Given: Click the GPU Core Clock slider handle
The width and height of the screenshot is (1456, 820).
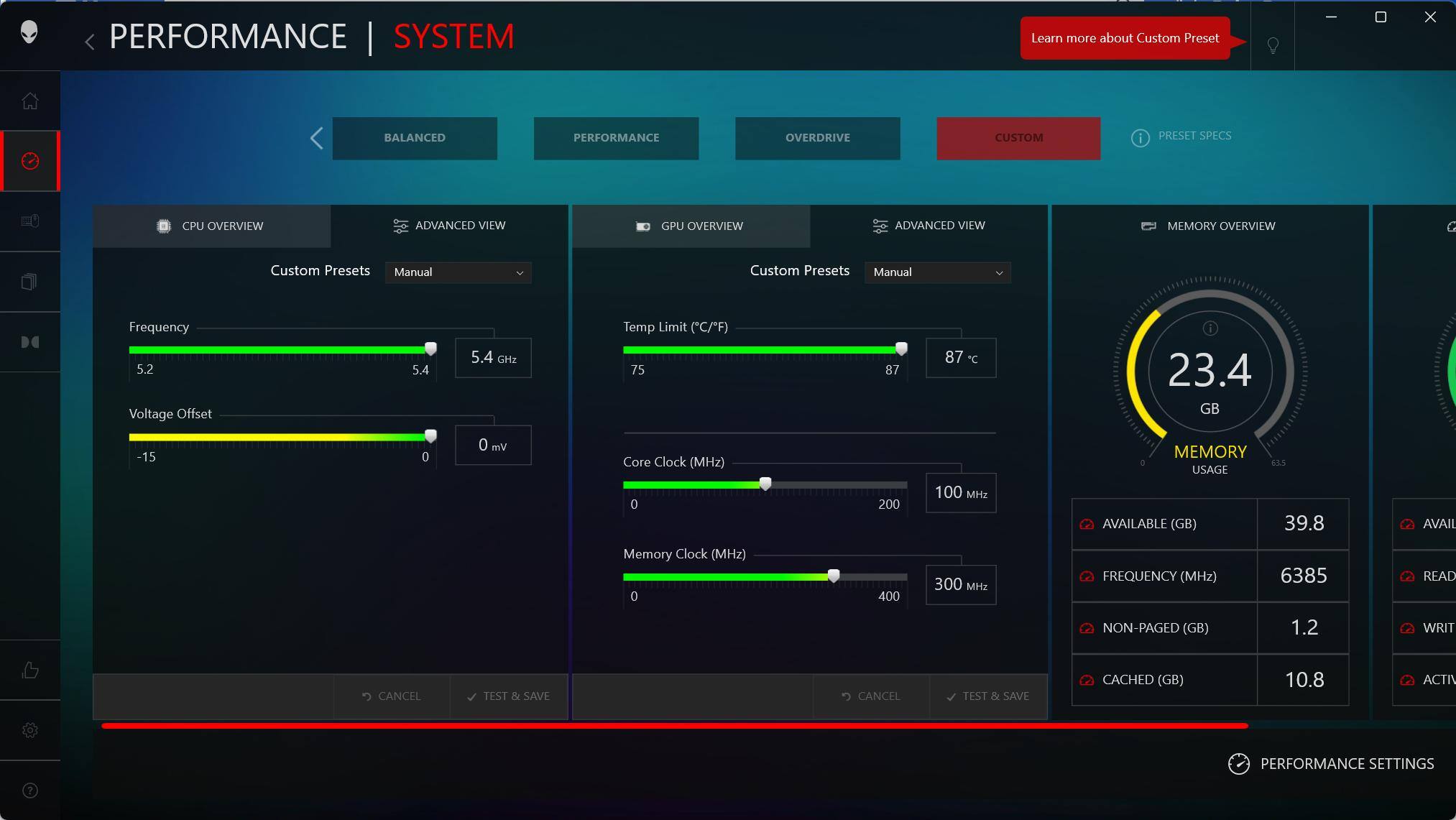Looking at the screenshot, I should (x=765, y=484).
